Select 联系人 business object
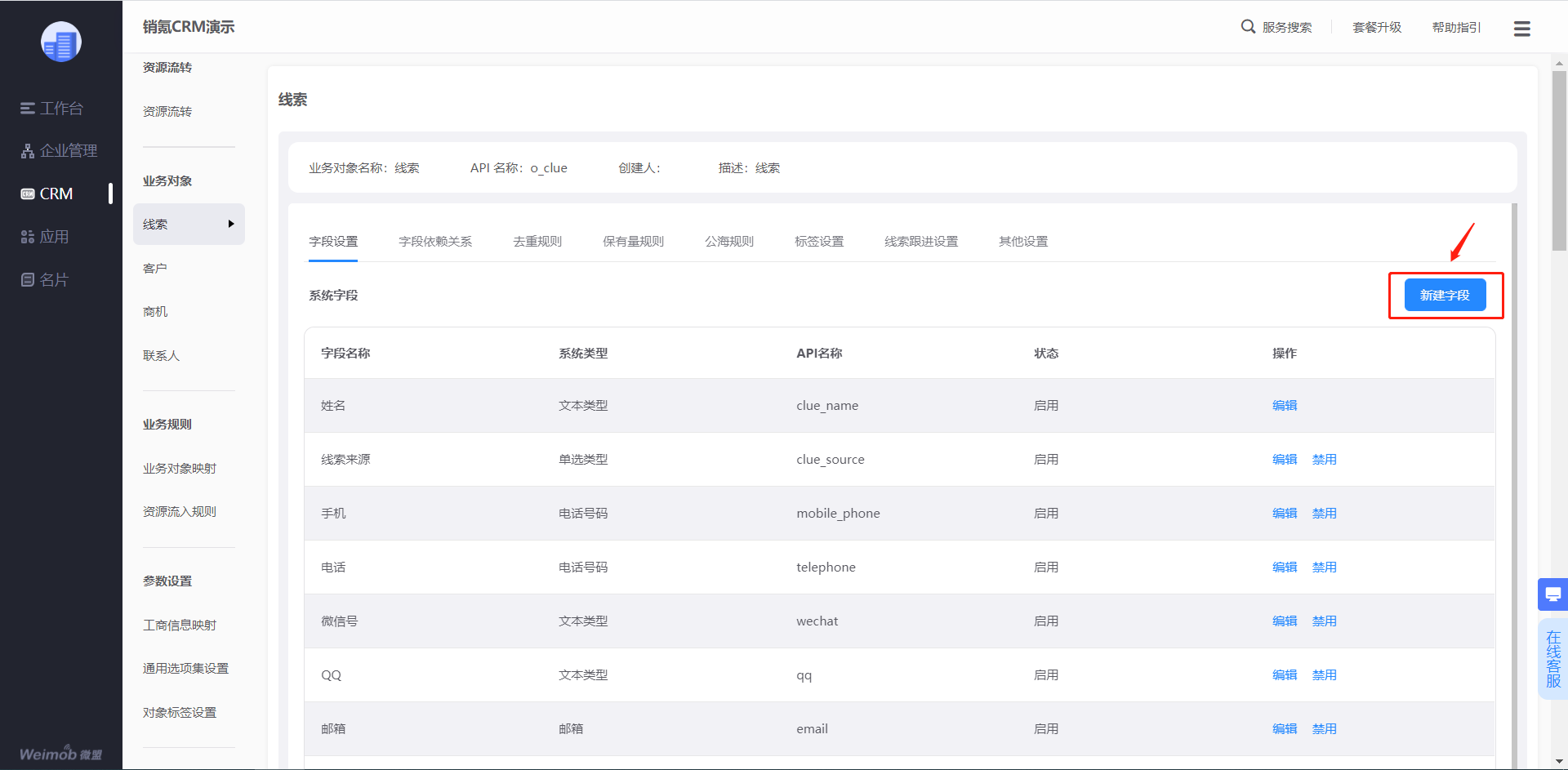 pyautogui.click(x=161, y=355)
